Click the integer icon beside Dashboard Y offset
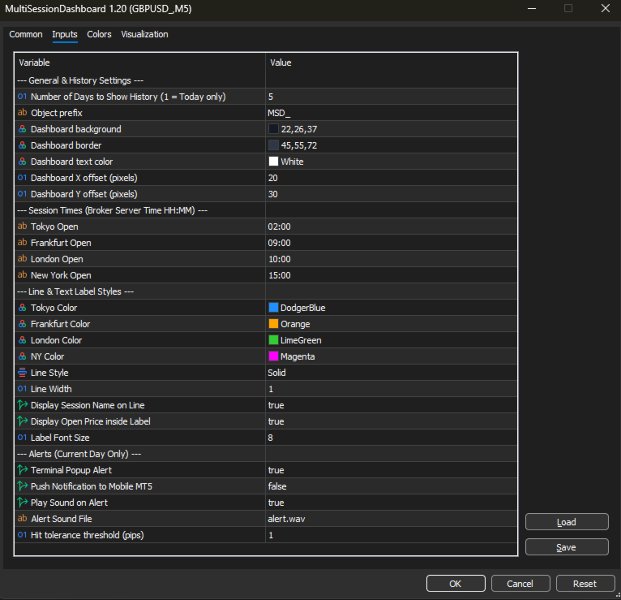The image size is (621, 600). click(x=22, y=194)
